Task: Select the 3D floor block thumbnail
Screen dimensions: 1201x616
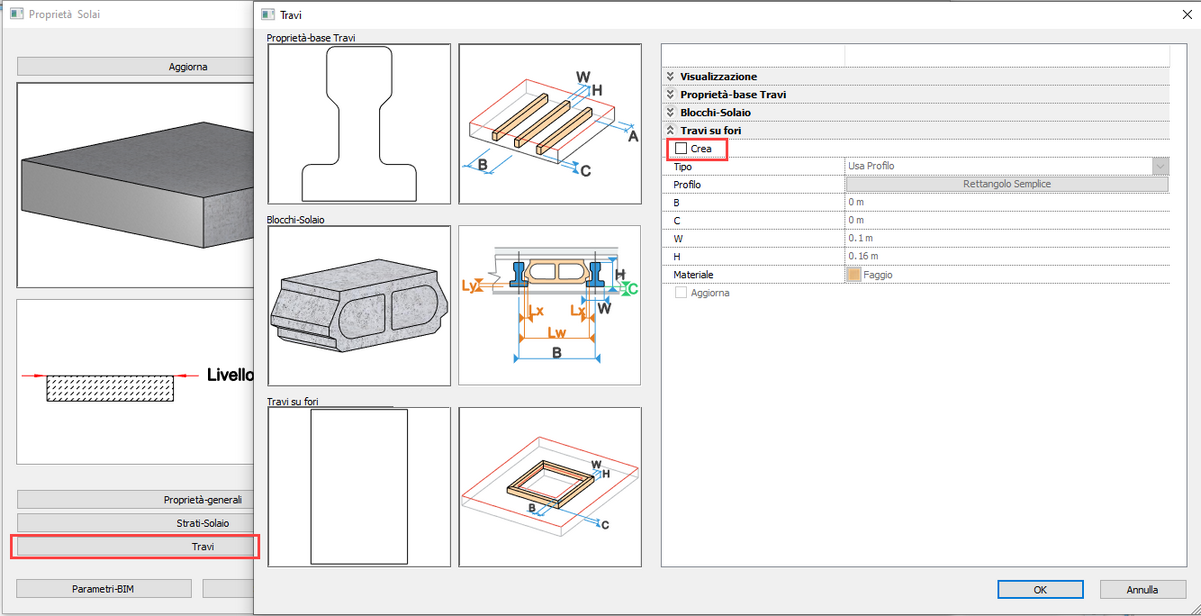Action: [359, 305]
